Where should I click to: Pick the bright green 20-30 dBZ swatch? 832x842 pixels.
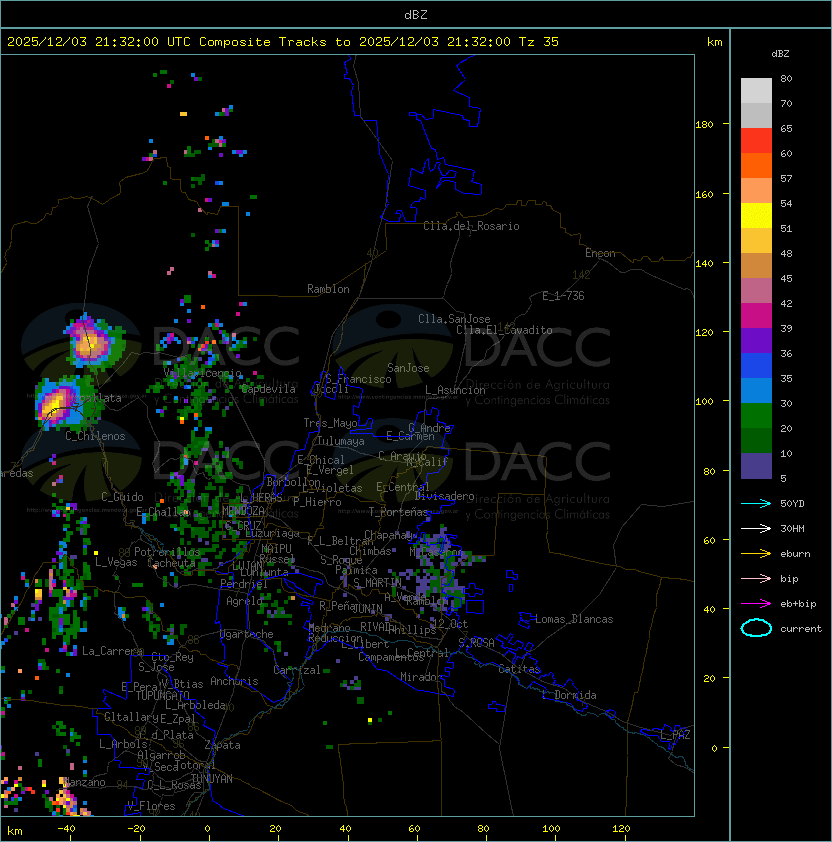(756, 416)
